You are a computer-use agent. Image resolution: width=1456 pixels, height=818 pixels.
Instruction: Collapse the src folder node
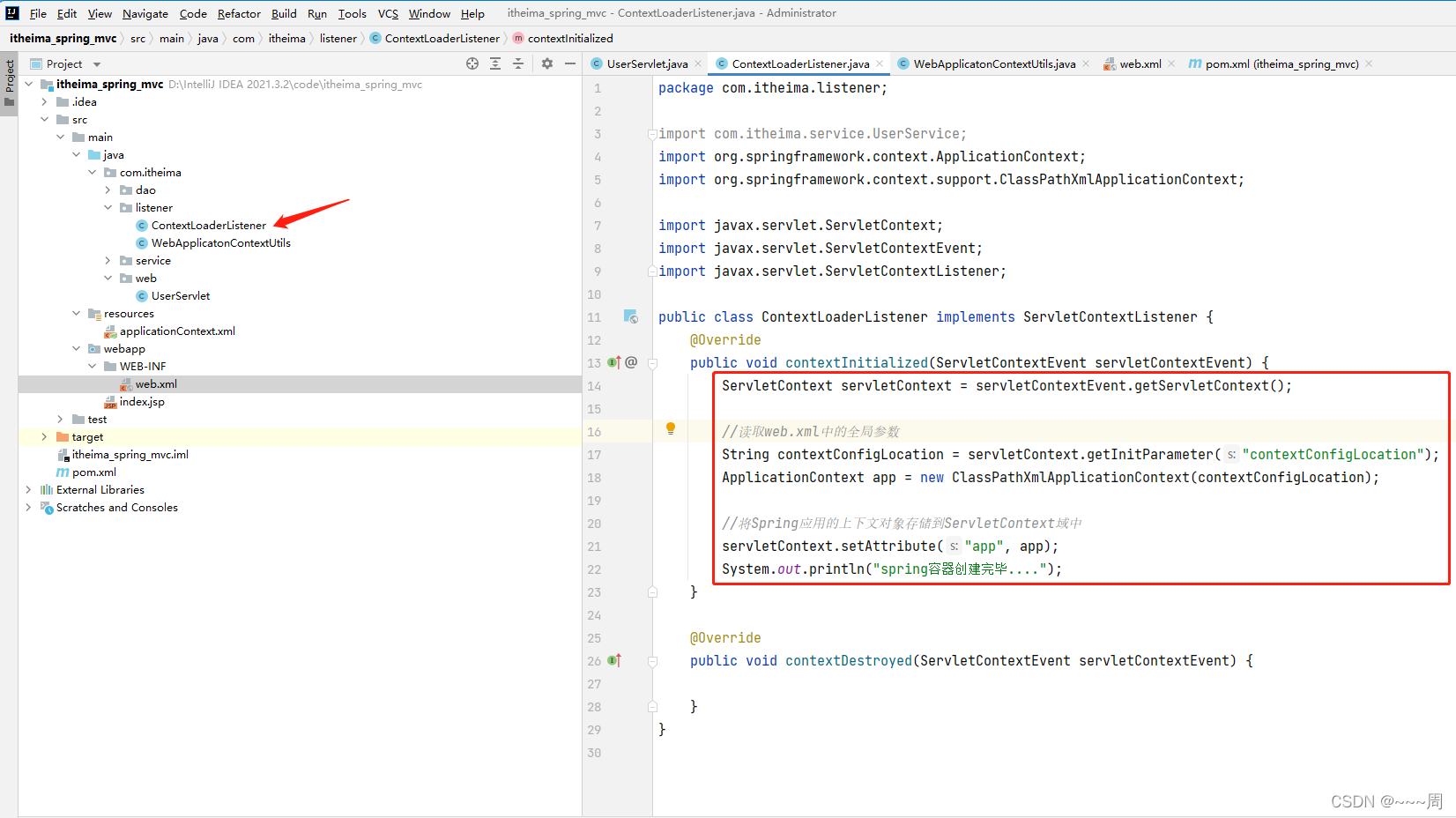pos(44,119)
